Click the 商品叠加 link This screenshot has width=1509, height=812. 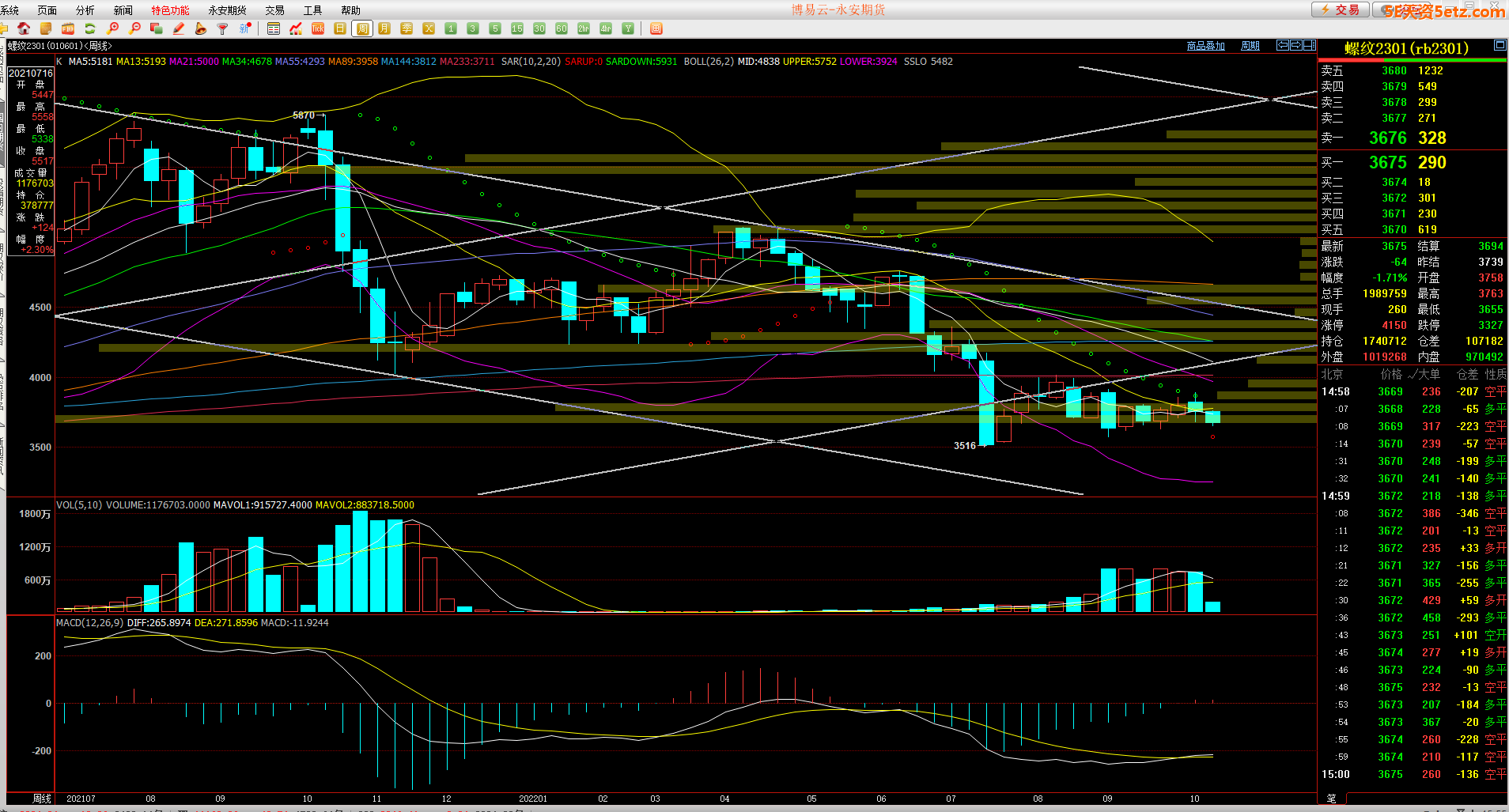tap(1205, 46)
